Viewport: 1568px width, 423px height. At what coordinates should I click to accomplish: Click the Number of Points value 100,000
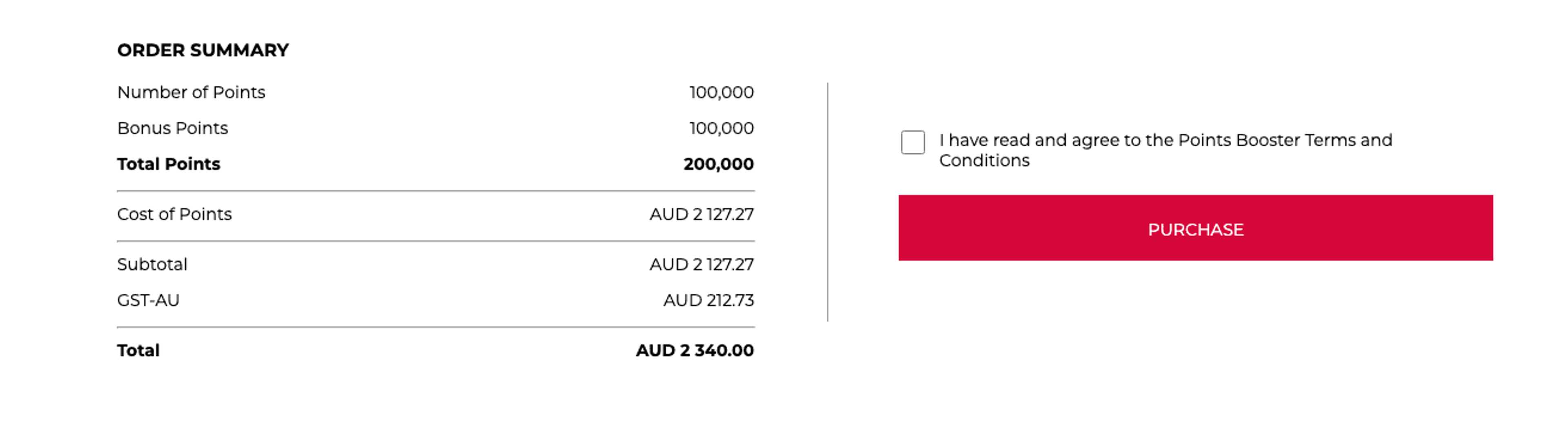click(721, 92)
